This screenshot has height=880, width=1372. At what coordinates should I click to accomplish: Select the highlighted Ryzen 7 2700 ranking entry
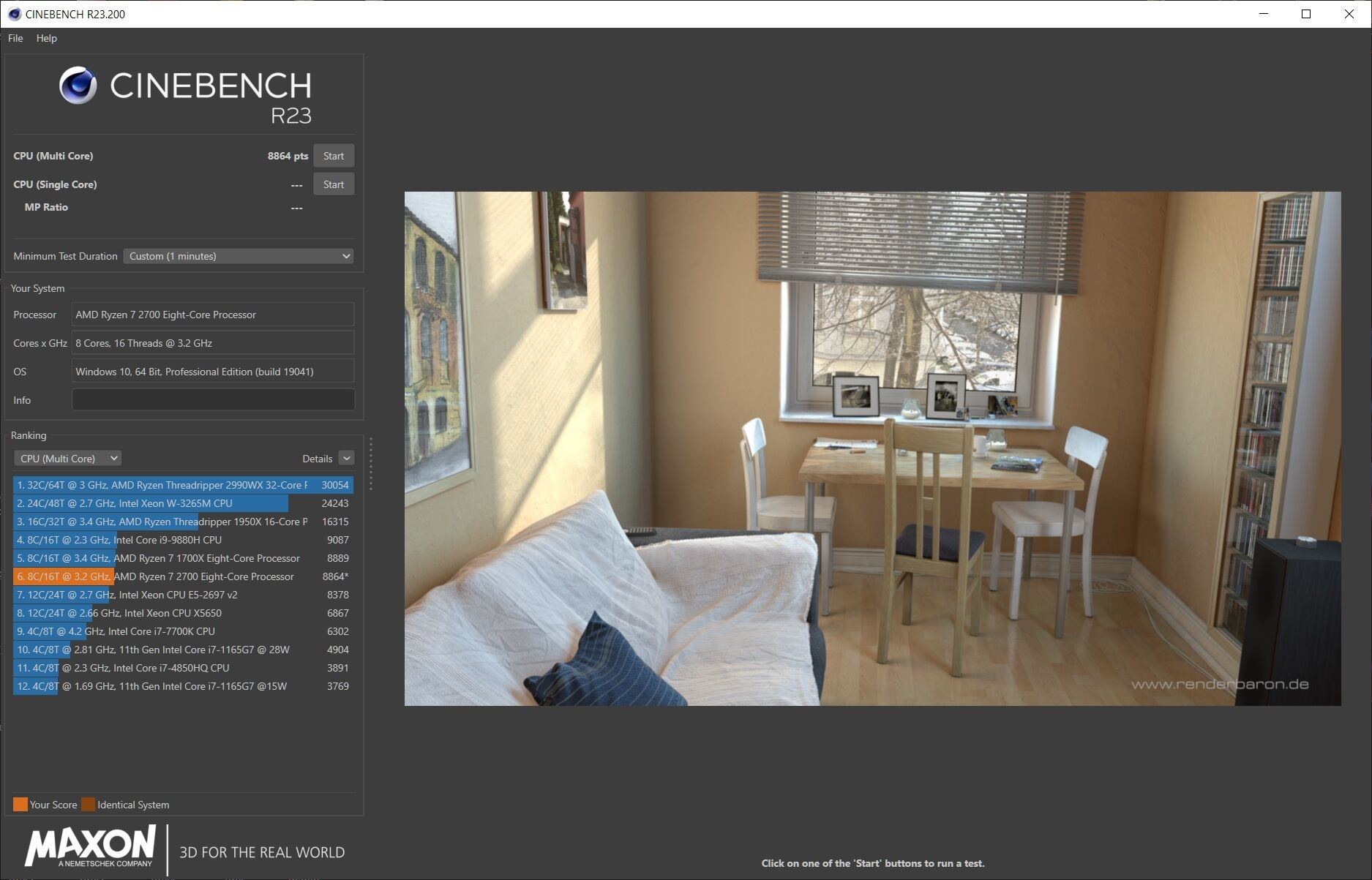[183, 576]
